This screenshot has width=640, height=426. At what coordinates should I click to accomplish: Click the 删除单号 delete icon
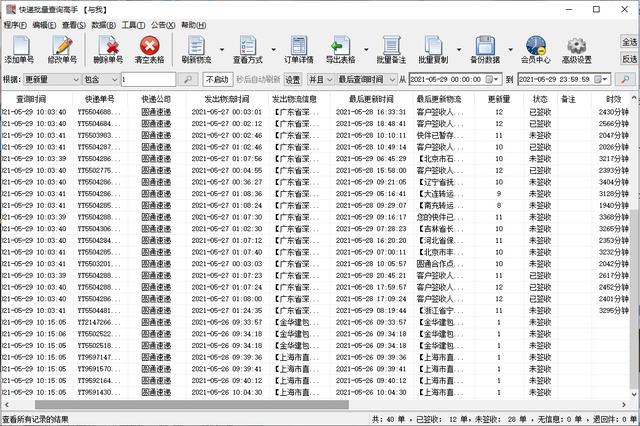click(x=108, y=49)
